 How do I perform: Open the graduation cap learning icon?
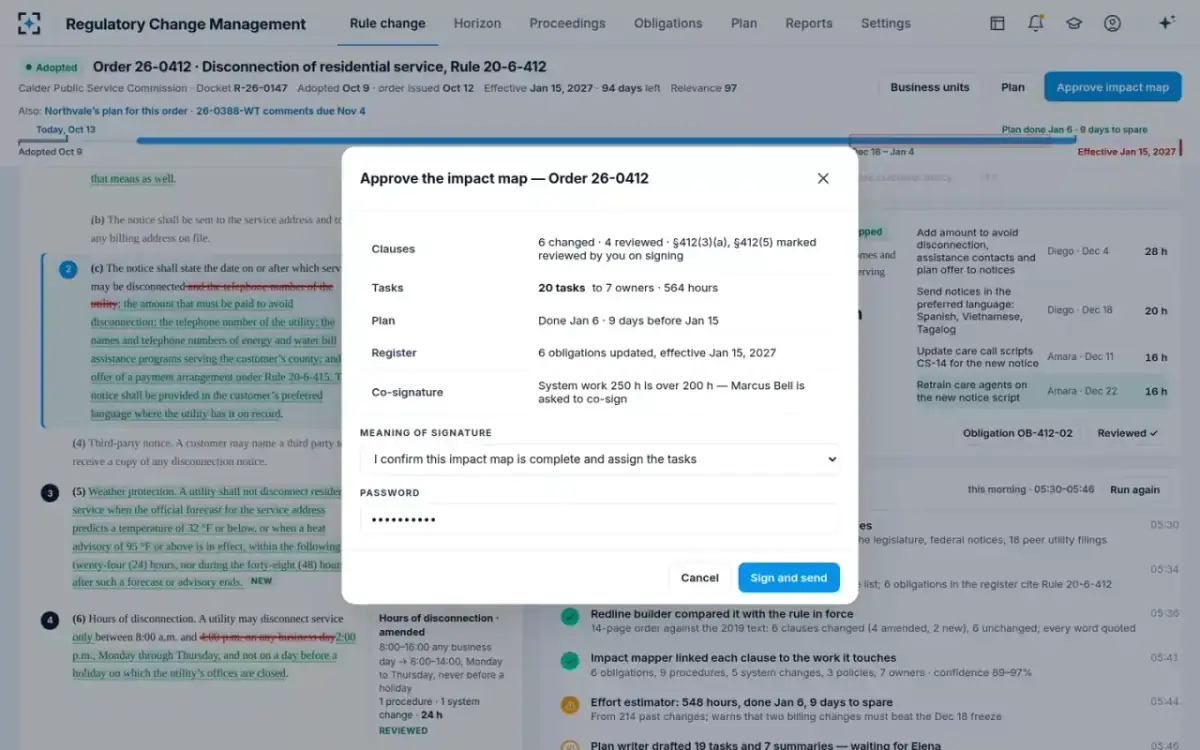coord(1074,23)
